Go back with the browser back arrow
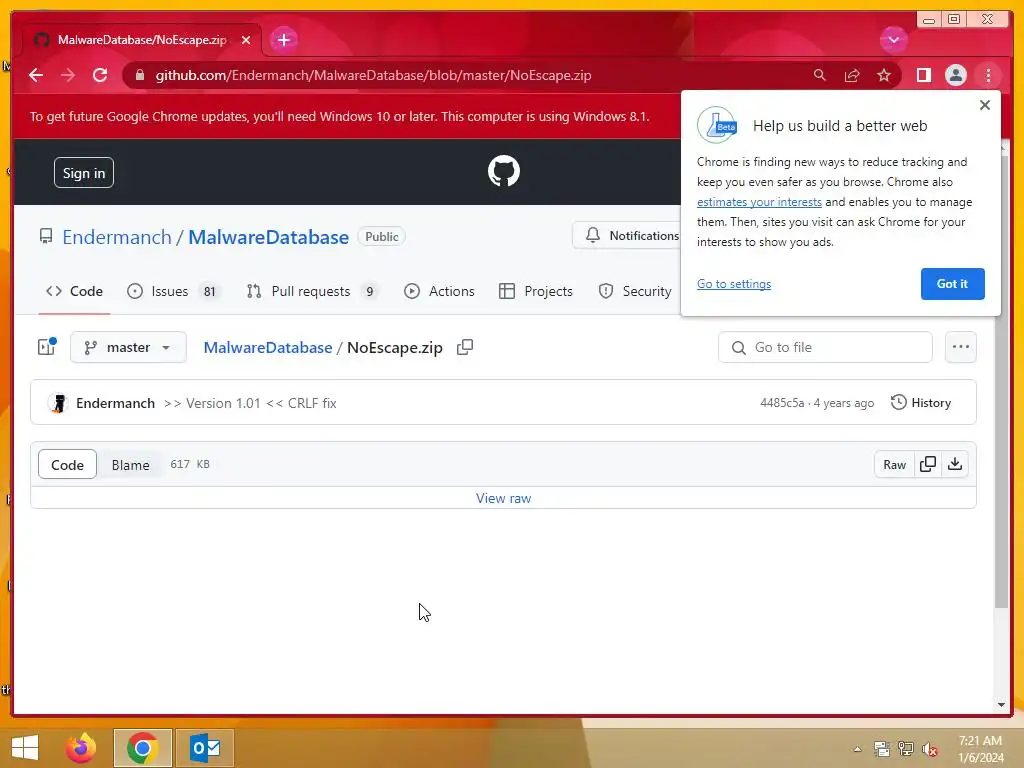Screen dimensions: 1024x768 [36, 75]
